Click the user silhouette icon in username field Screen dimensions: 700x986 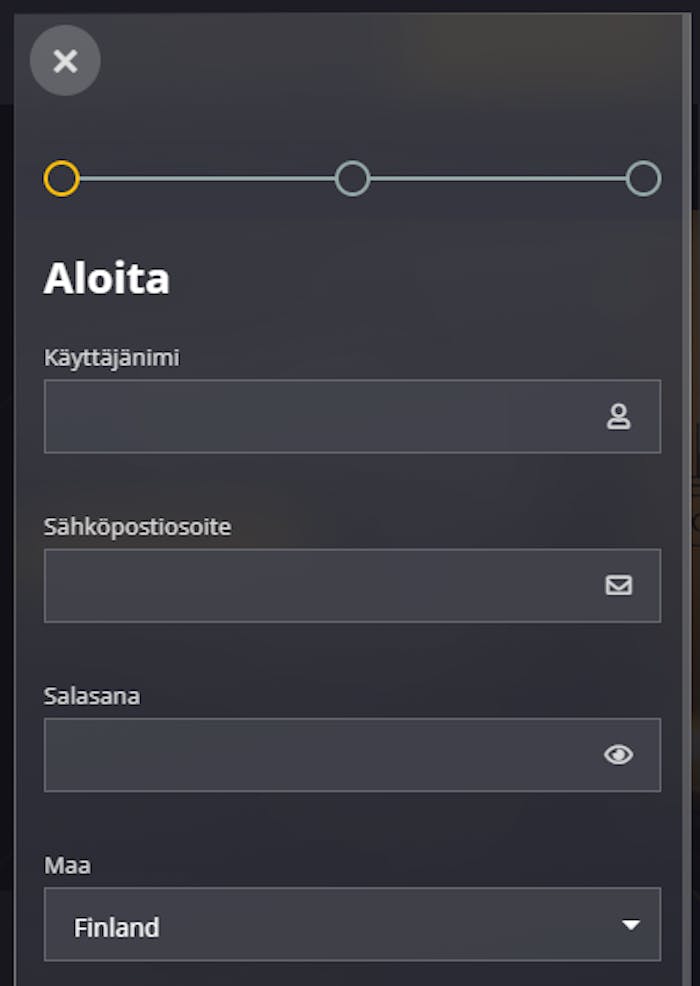(x=620, y=417)
